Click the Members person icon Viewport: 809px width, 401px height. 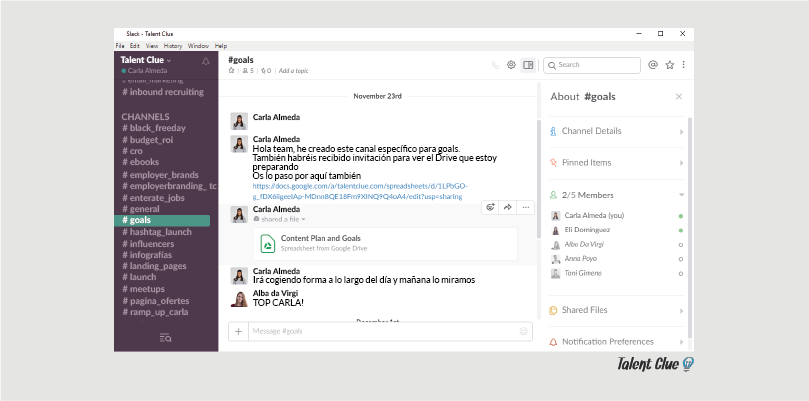pos(553,195)
